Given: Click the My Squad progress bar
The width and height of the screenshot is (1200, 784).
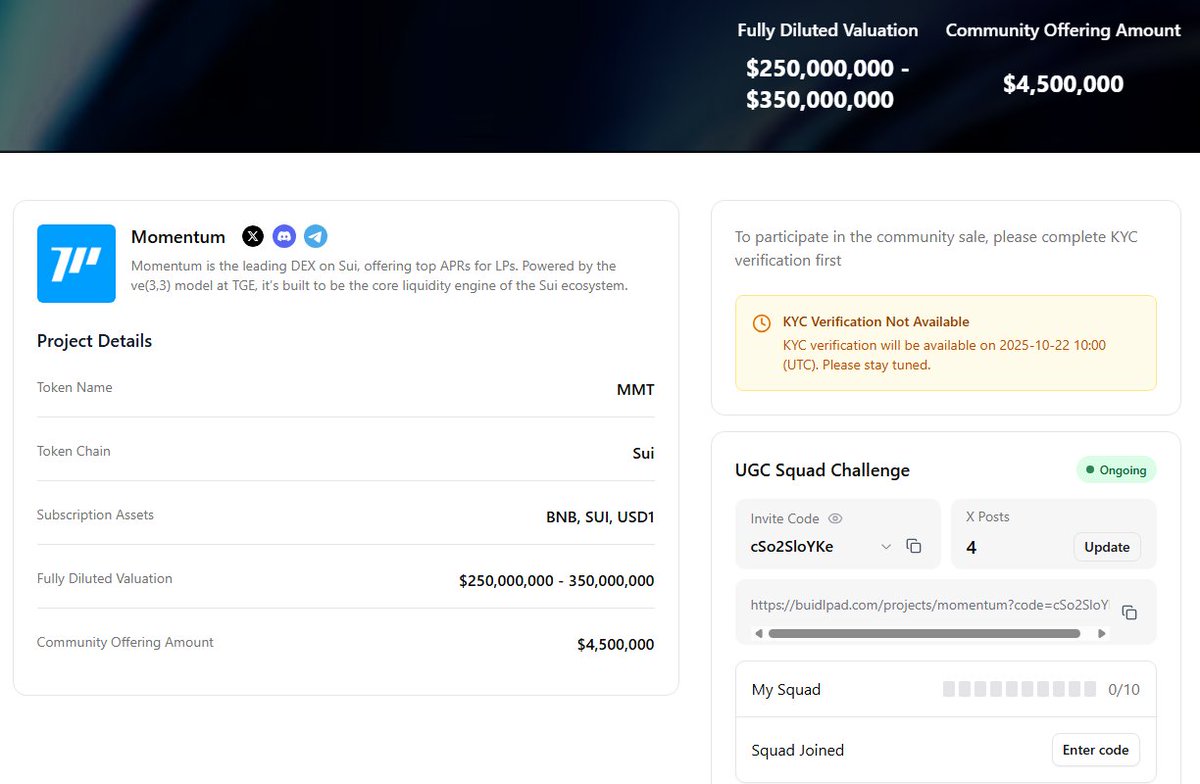Looking at the screenshot, I should coord(1019,689).
